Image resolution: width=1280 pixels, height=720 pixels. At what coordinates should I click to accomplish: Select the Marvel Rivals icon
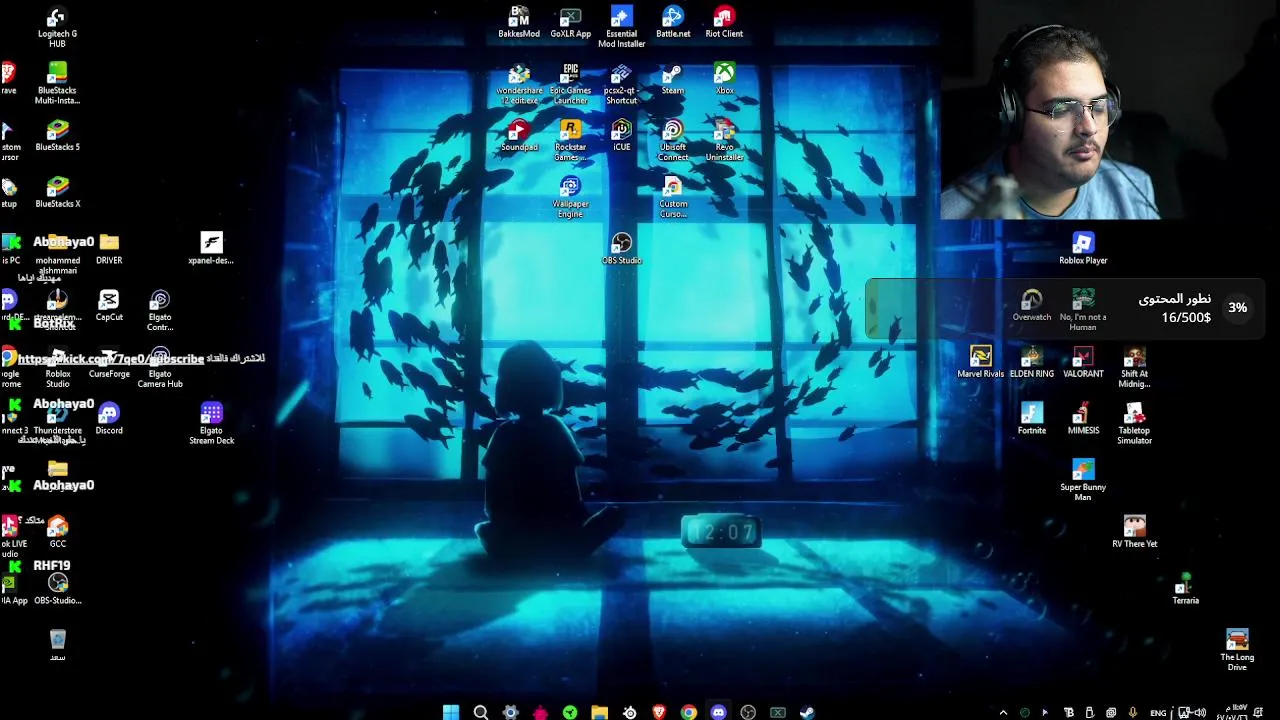[980, 362]
